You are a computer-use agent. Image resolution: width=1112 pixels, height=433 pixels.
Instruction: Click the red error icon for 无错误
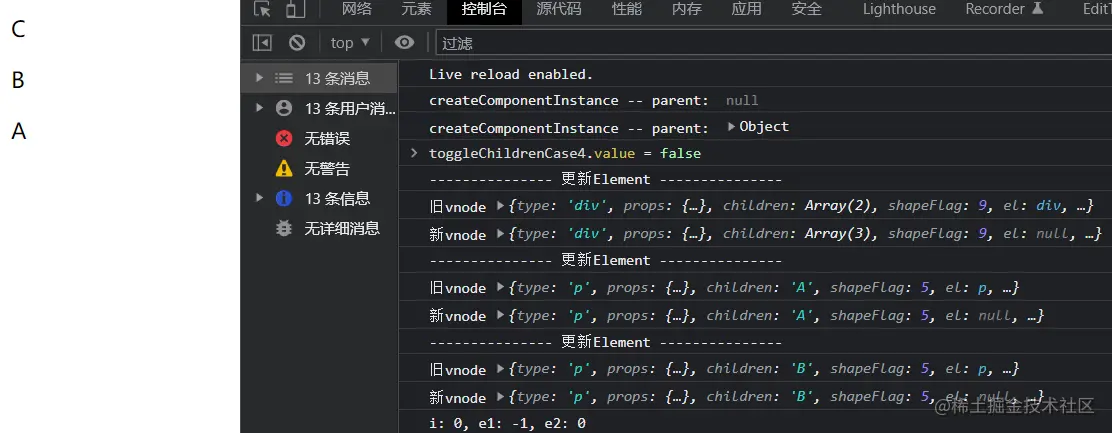(284, 138)
